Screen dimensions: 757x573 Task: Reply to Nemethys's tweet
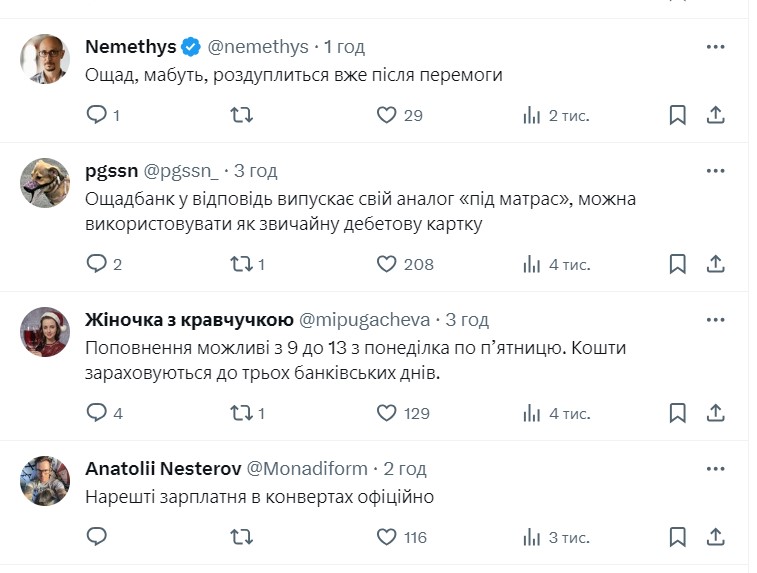(x=97, y=115)
